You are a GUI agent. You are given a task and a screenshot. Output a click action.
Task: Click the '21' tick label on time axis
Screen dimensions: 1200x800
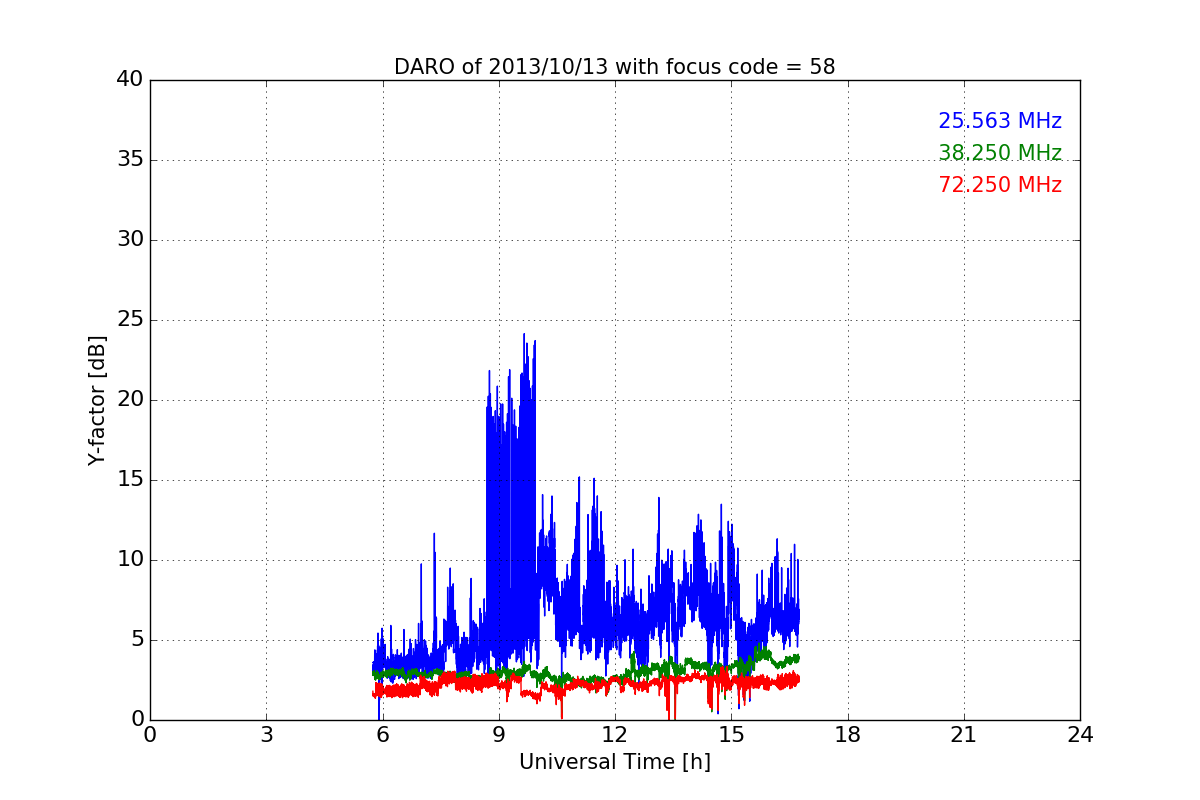(964, 735)
